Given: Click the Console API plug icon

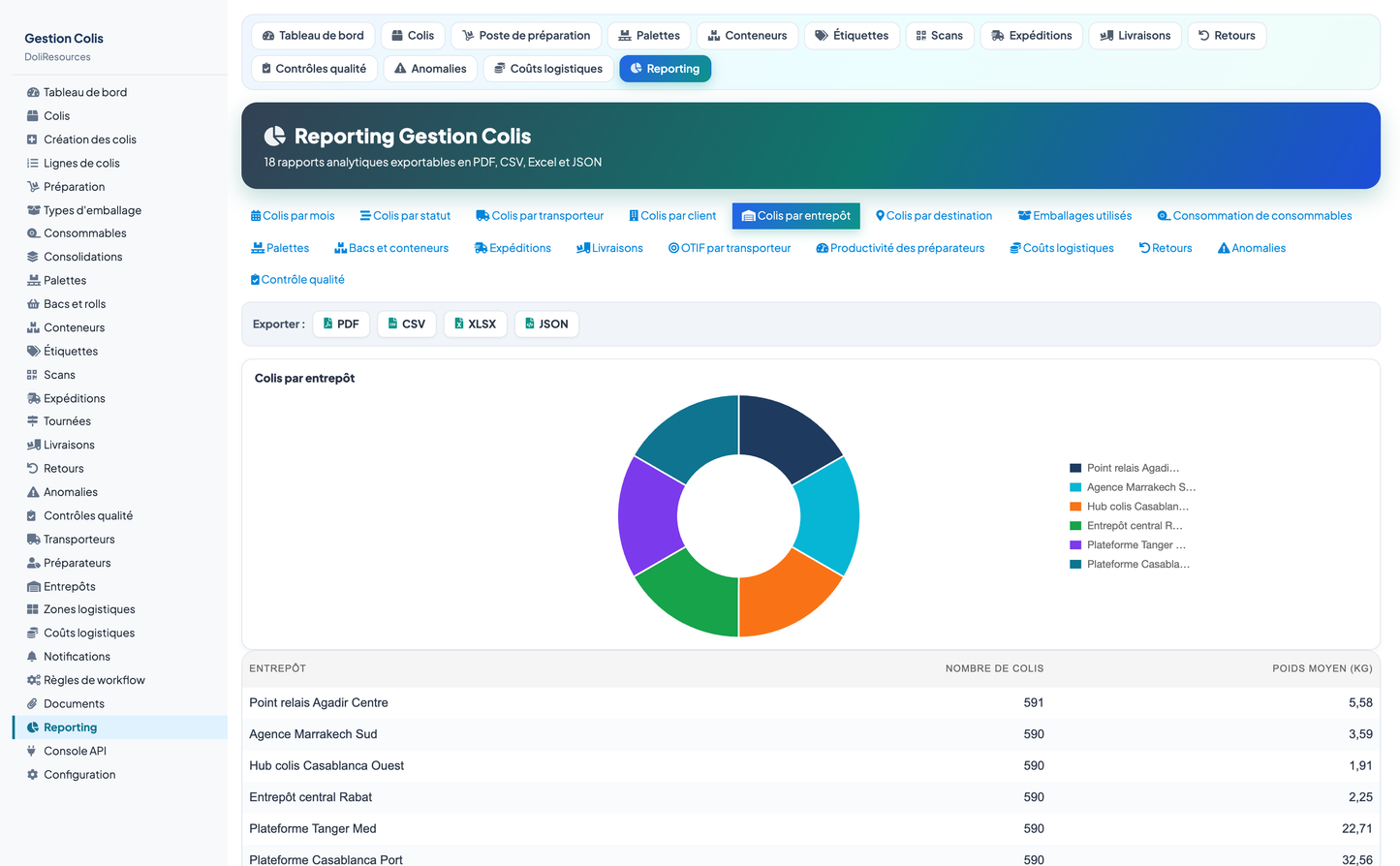Looking at the screenshot, I should pos(32,751).
